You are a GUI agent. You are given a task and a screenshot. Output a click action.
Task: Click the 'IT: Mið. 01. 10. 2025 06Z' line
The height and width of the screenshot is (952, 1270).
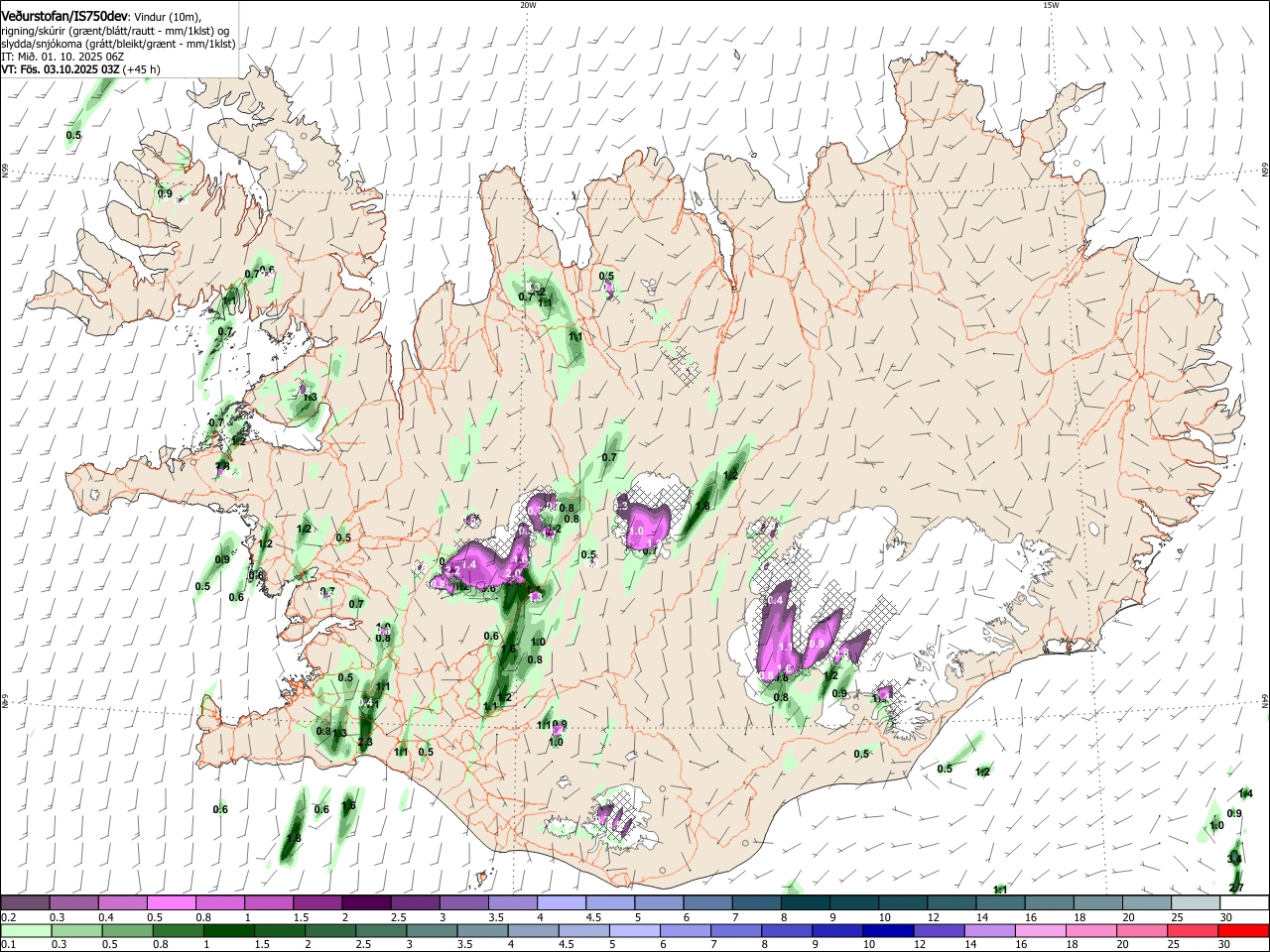point(61,58)
